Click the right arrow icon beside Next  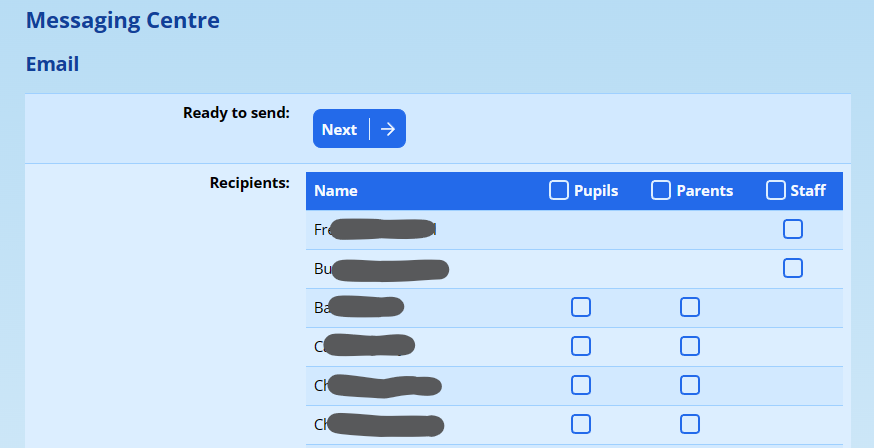pyautogui.click(x=388, y=129)
